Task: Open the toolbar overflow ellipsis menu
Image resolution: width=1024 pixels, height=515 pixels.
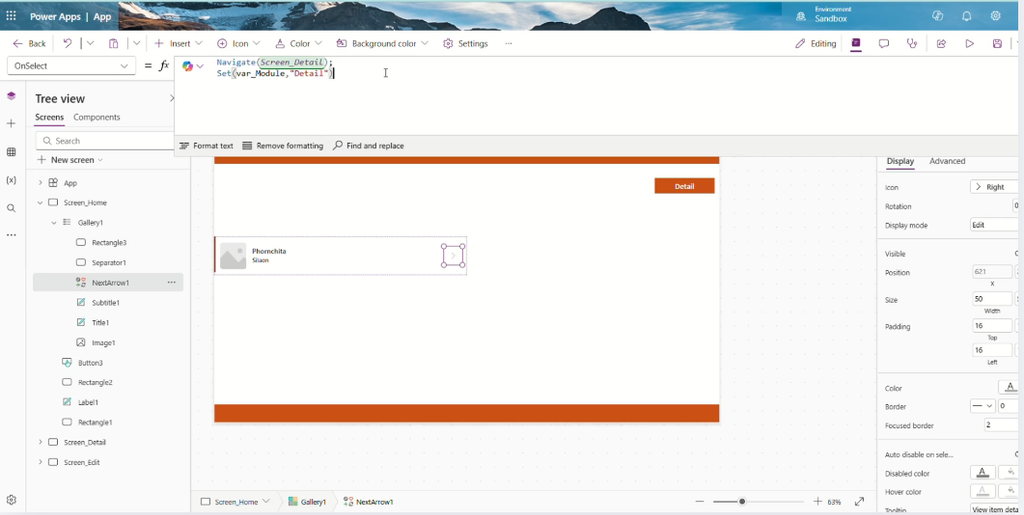Action: pyautogui.click(x=509, y=44)
